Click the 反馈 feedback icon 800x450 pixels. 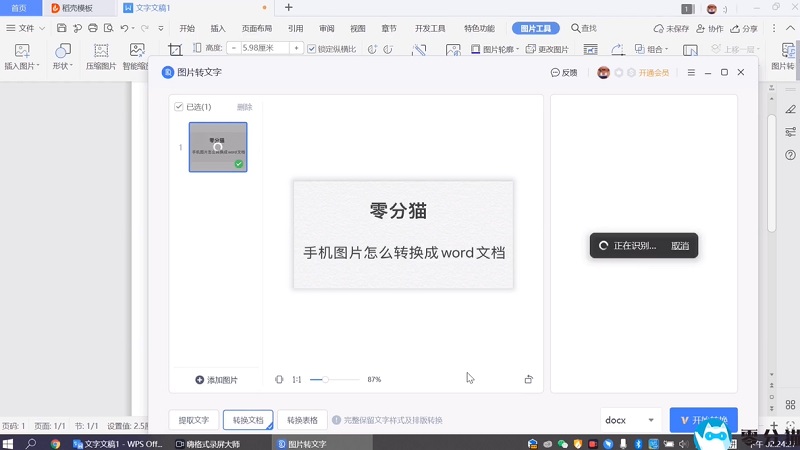point(555,73)
